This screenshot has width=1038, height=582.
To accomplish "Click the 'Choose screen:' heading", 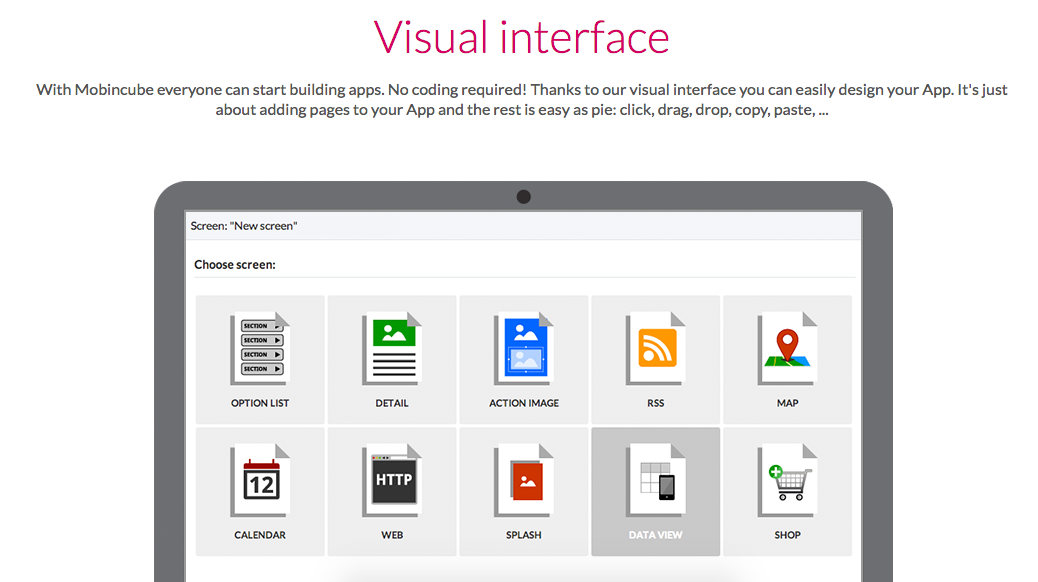I will [235, 265].
